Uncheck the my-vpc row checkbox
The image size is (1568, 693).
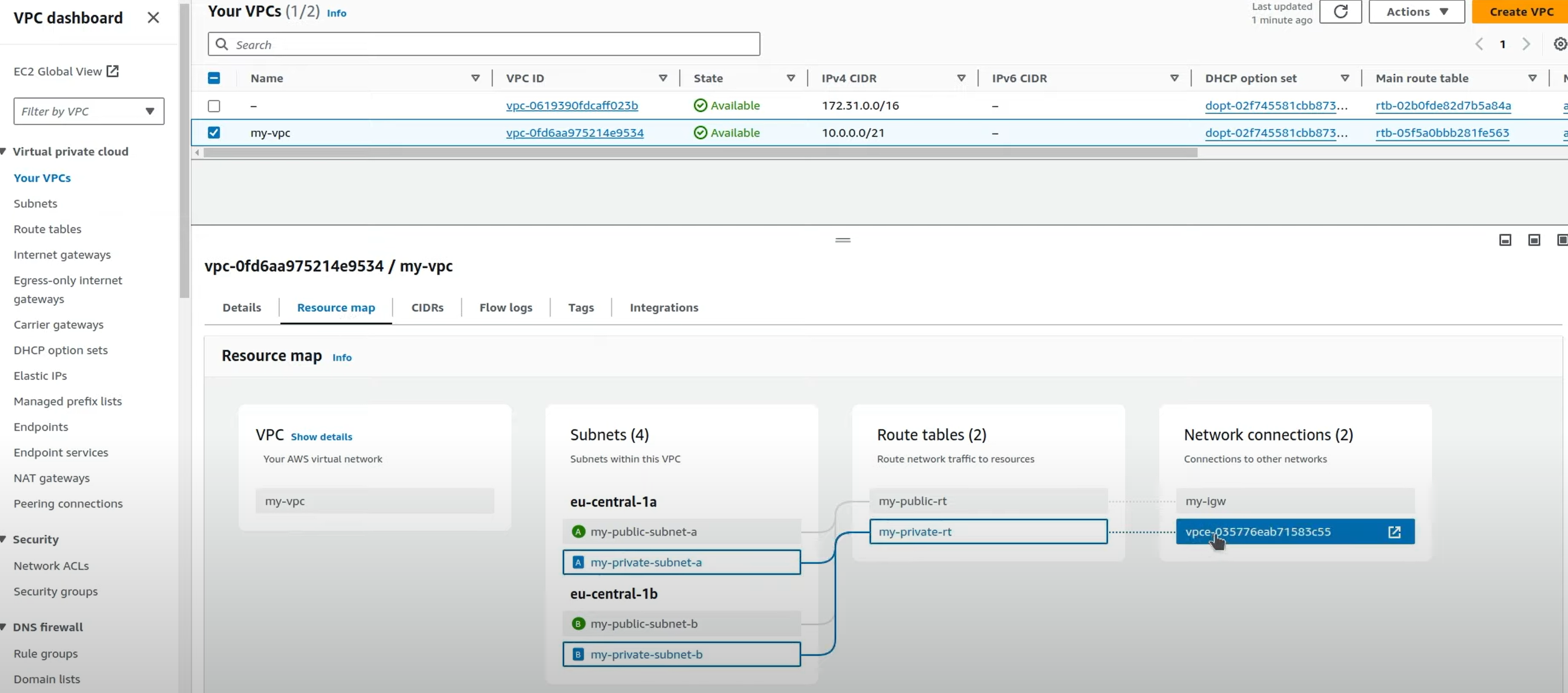click(x=214, y=133)
